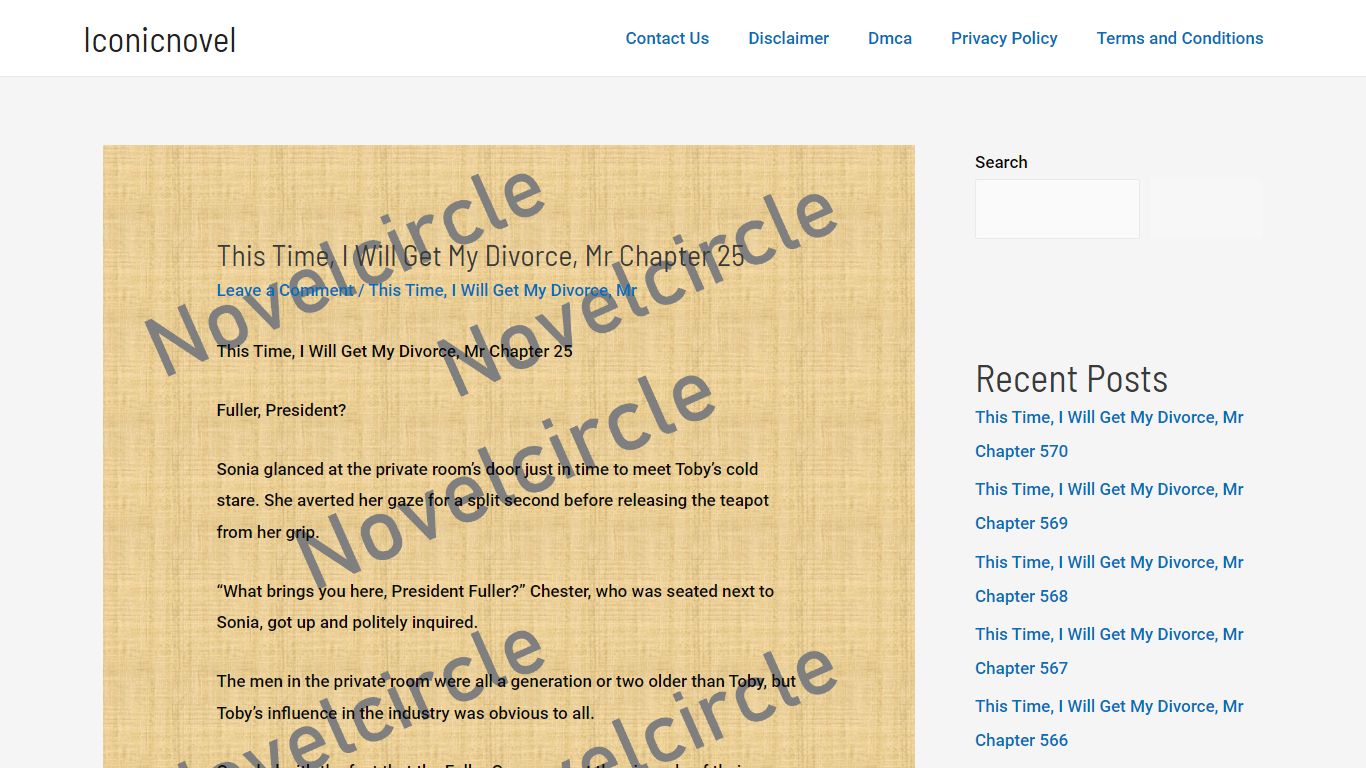Click the paragraph starting 'The men in the private room'
Viewport: 1366px width, 768px height.
tap(506, 697)
